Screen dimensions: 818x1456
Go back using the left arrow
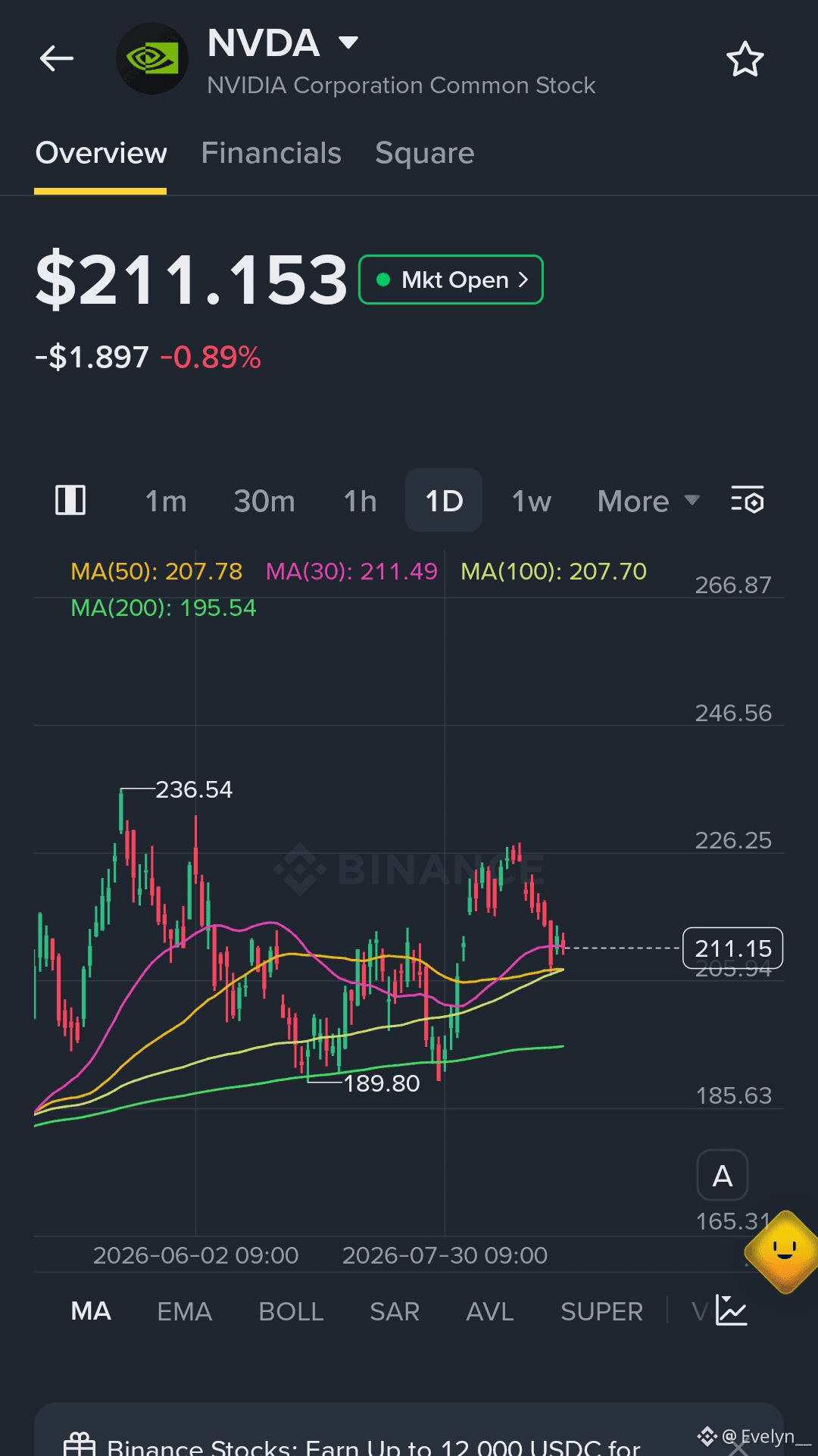(x=57, y=58)
